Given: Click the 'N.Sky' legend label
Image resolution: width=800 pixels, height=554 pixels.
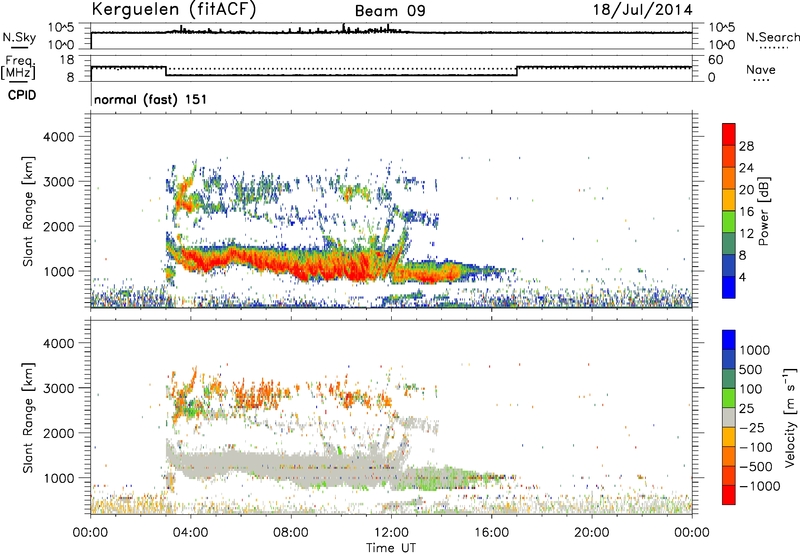Looking at the screenshot, I should (x=19, y=37).
